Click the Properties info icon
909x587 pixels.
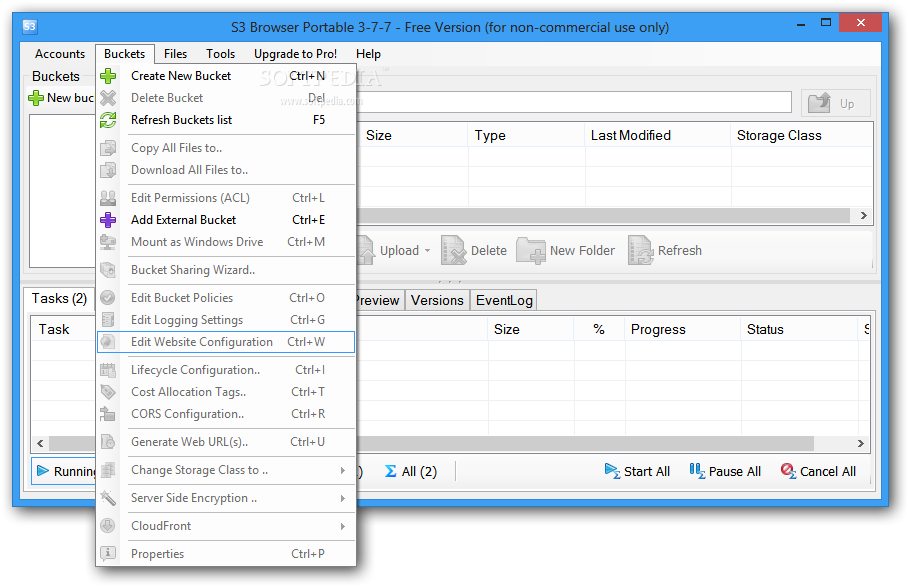pyautogui.click(x=108, y=553)
